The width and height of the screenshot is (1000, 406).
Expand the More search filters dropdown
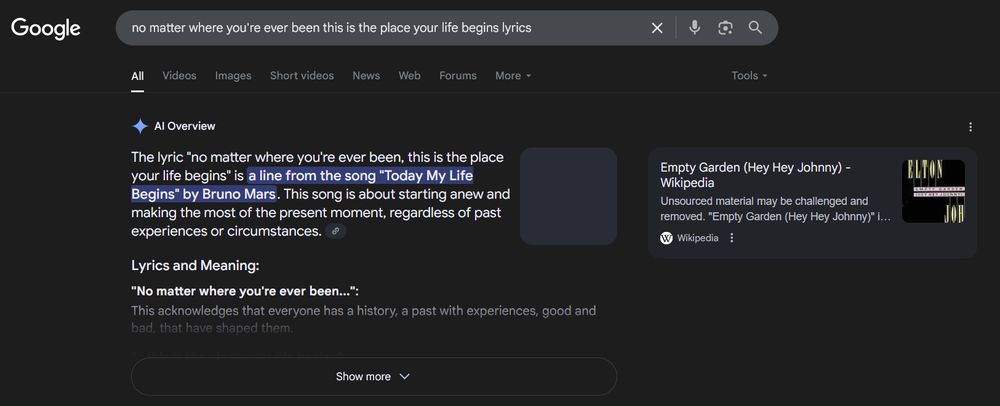tap(513, 75)
